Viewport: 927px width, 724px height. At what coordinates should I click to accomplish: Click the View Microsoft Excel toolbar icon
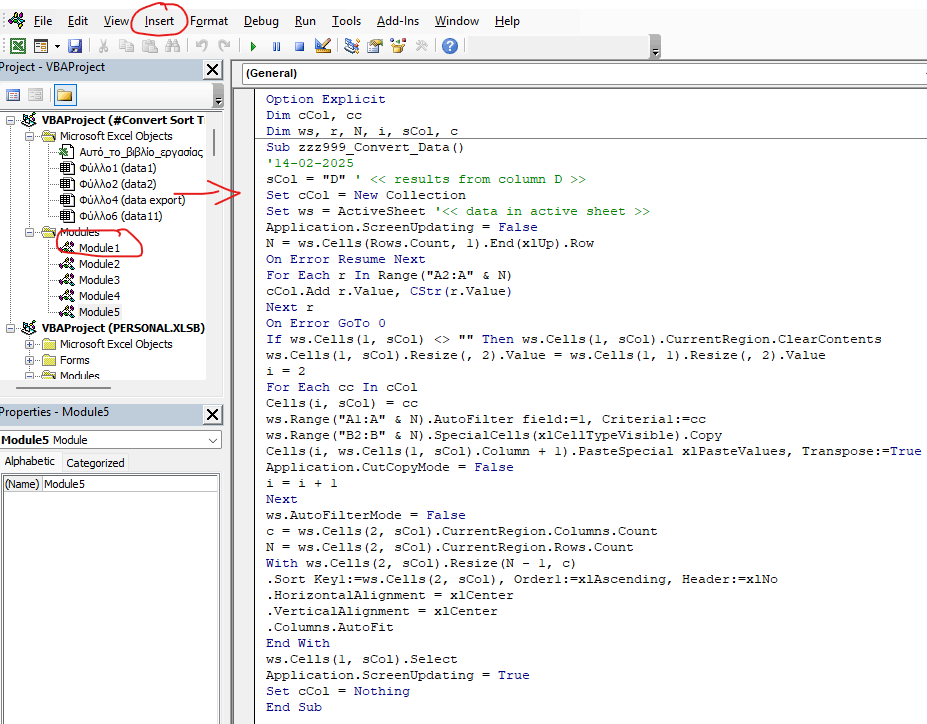[18, 46]
